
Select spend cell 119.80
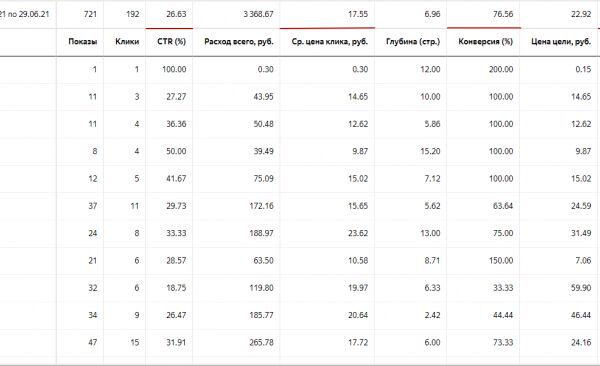pos(261,288)
